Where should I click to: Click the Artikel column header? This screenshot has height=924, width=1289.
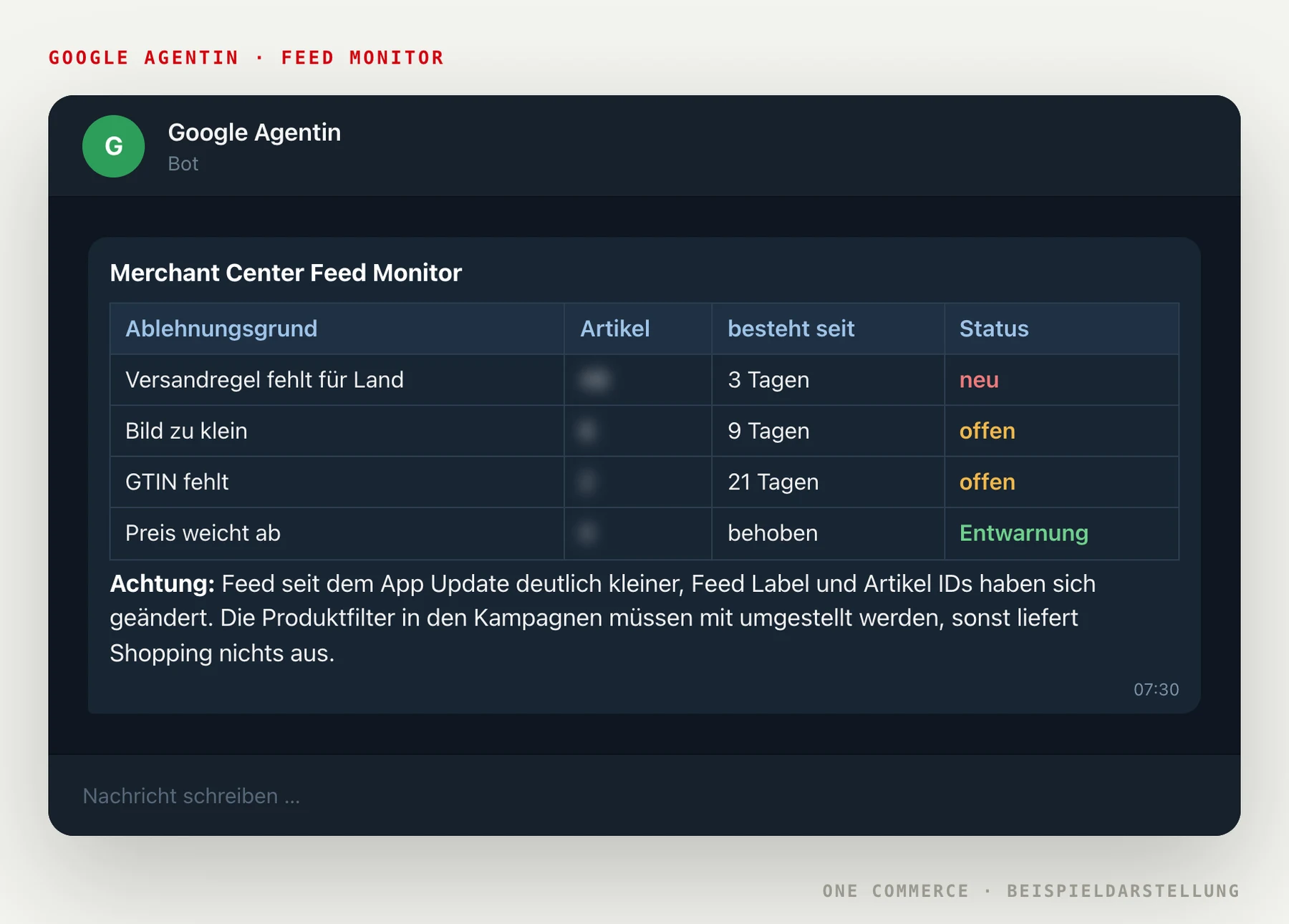point(638,329)
